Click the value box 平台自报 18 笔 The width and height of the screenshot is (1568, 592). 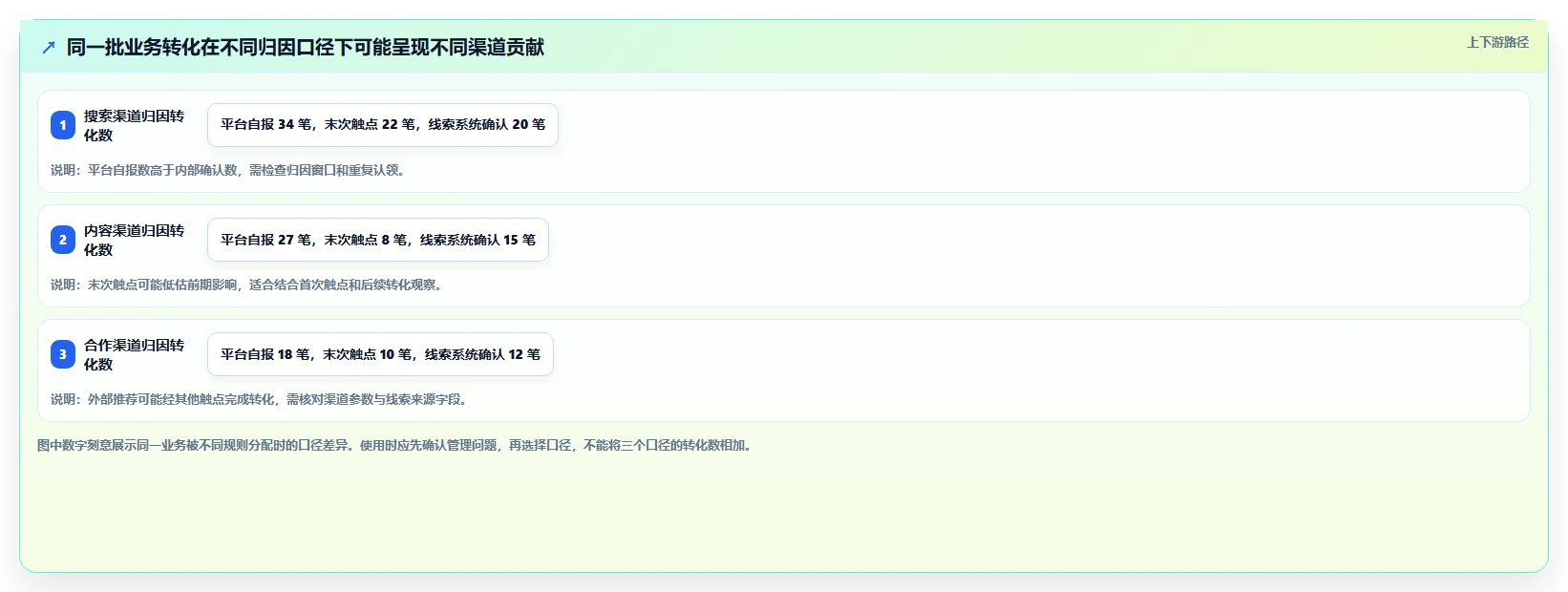click(x=380, y=354)
